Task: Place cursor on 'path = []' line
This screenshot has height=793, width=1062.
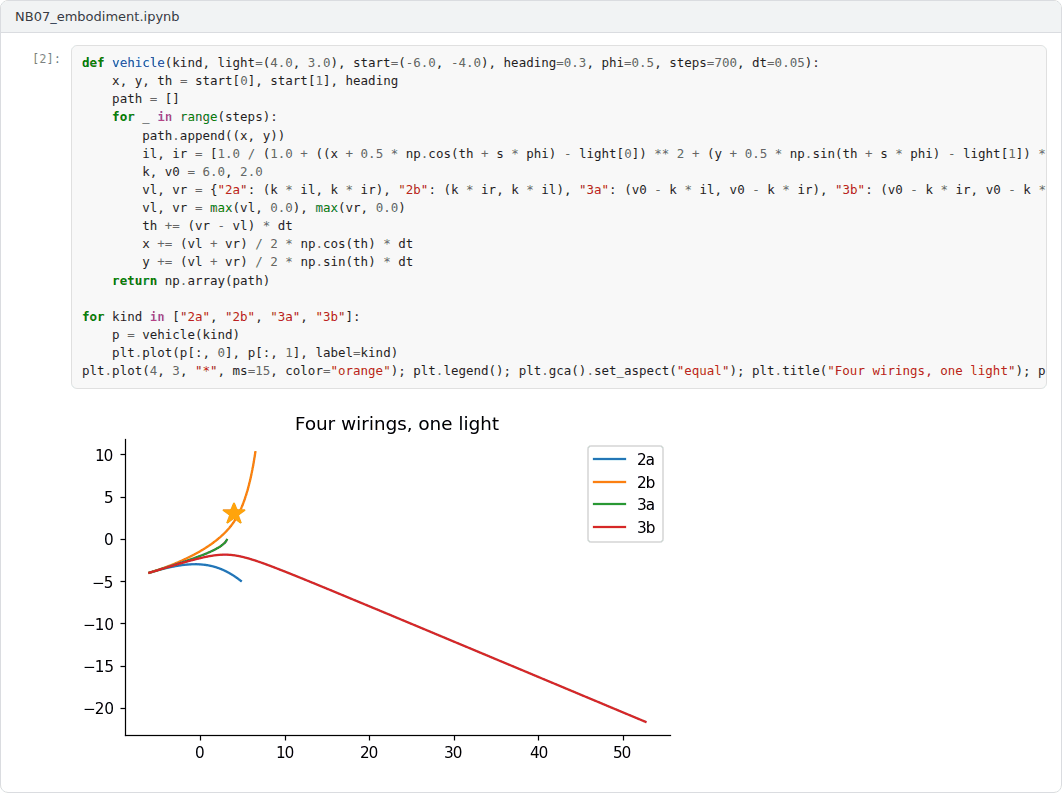Action: [x=146, y=99]
